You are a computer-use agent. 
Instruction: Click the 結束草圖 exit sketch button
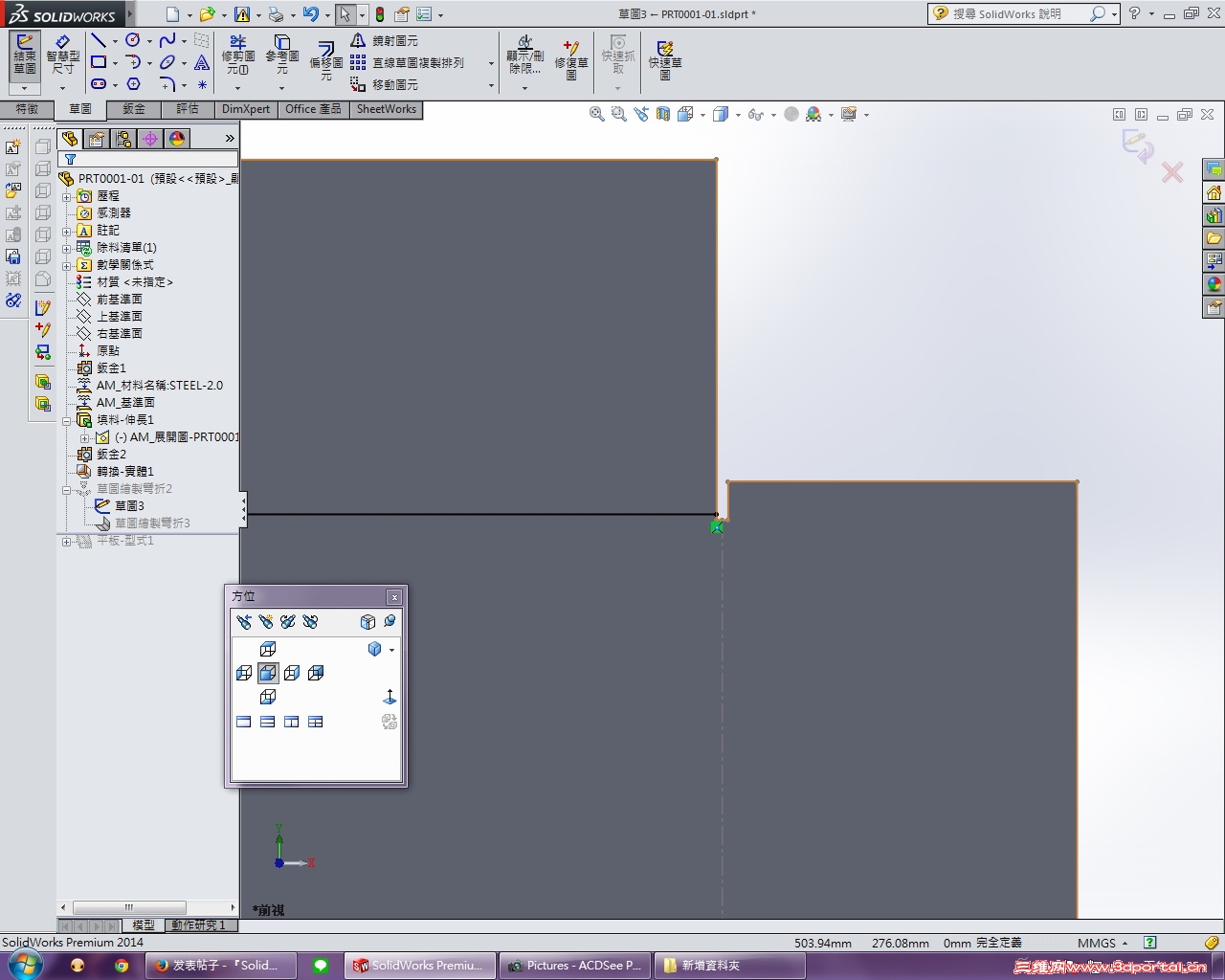pyautogui.click(x=25, y=54)
